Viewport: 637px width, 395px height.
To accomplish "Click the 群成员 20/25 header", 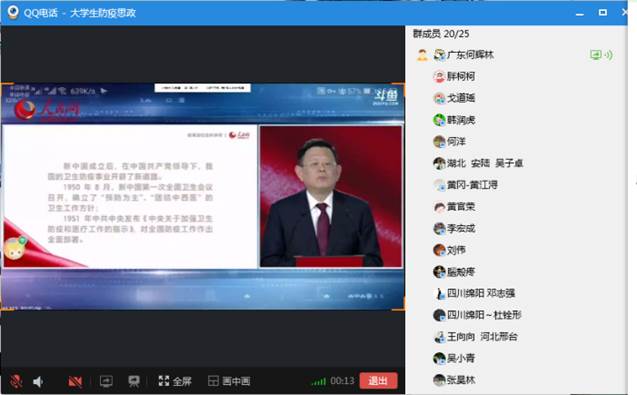I will tap(441, 34).
